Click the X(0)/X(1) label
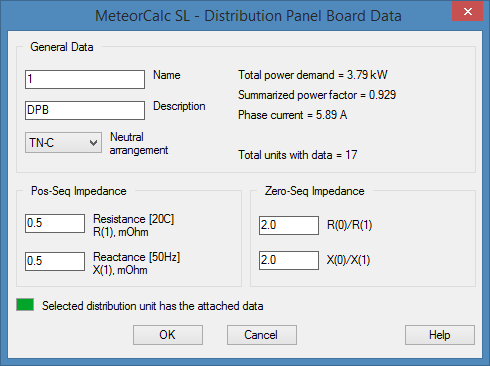Viewport: 490px width, 366px height. (348, 260)
